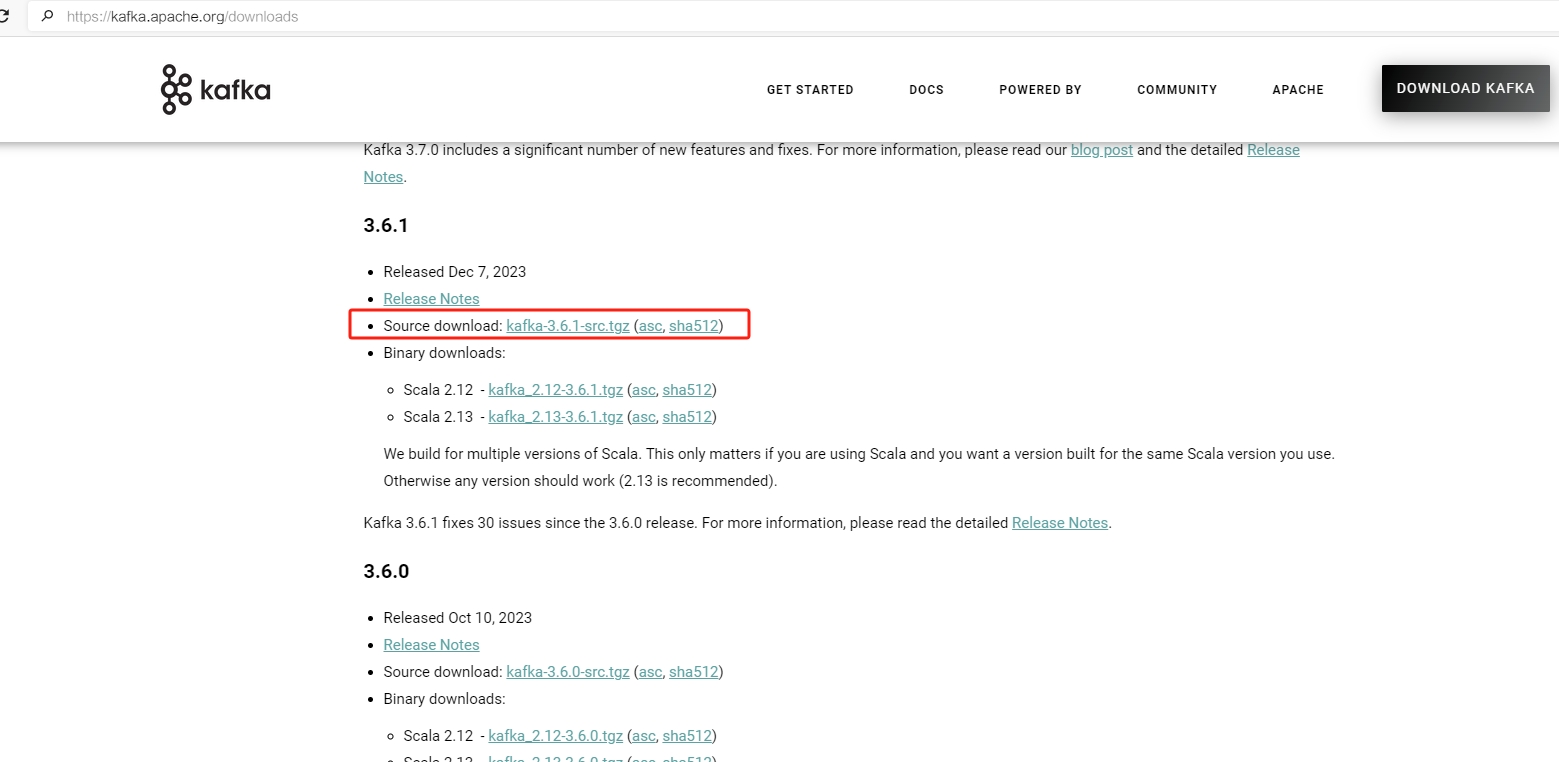Reload the page with the refresh icon
The height and width of the screenshot is (762, 1559).
4,16
